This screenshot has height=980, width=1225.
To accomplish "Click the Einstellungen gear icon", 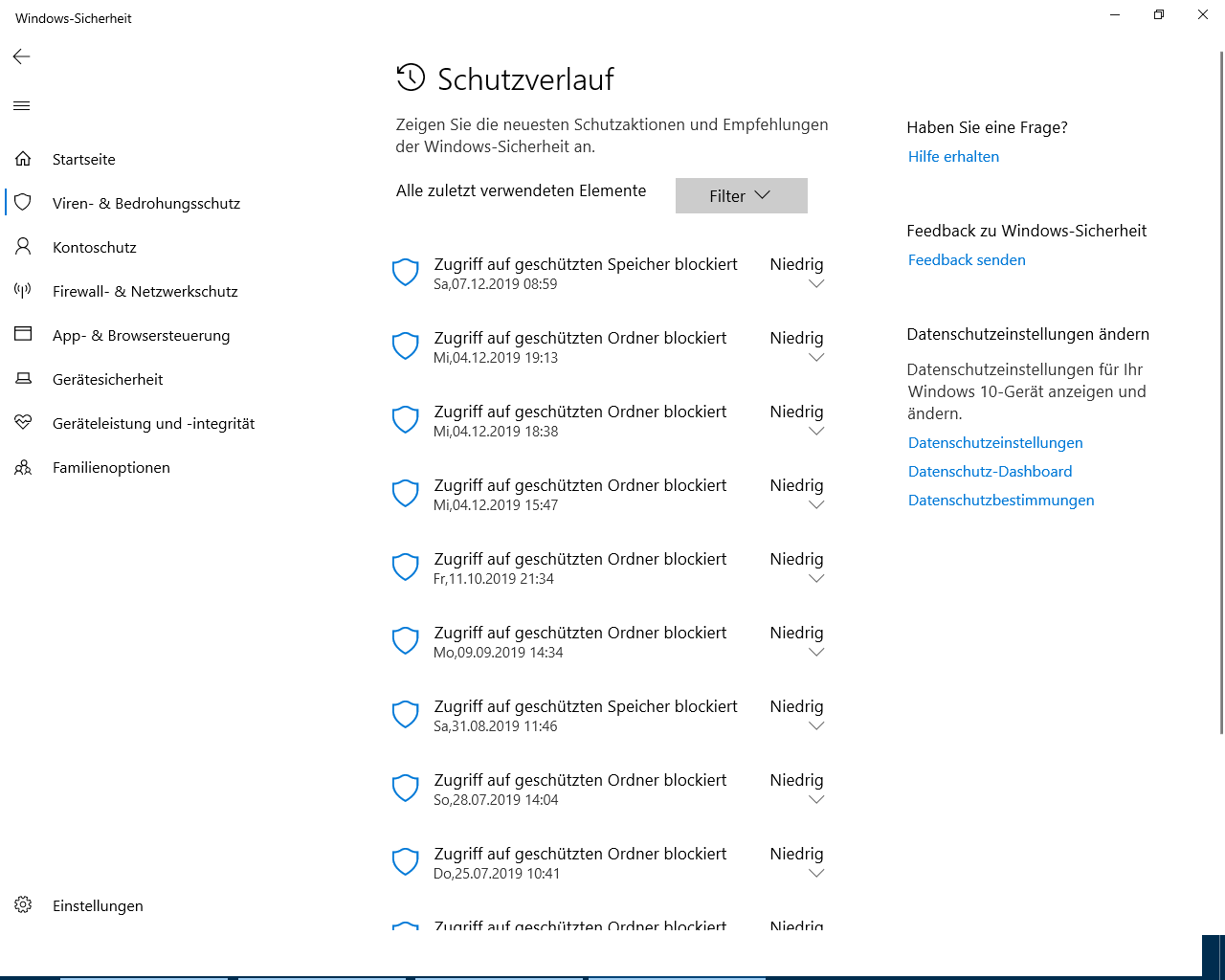I will (23, 905).
